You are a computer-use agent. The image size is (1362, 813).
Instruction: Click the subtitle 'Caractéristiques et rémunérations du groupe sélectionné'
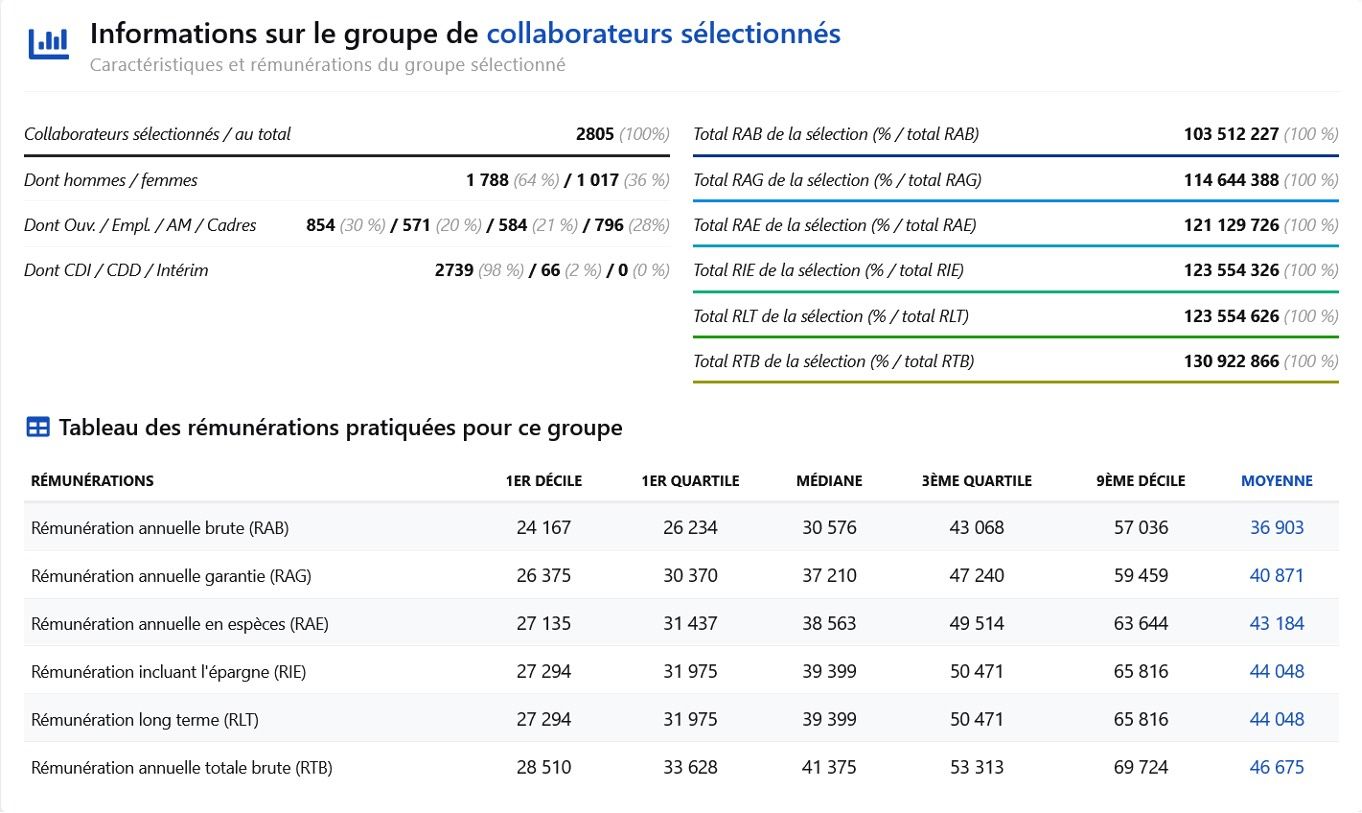(327, 65)
